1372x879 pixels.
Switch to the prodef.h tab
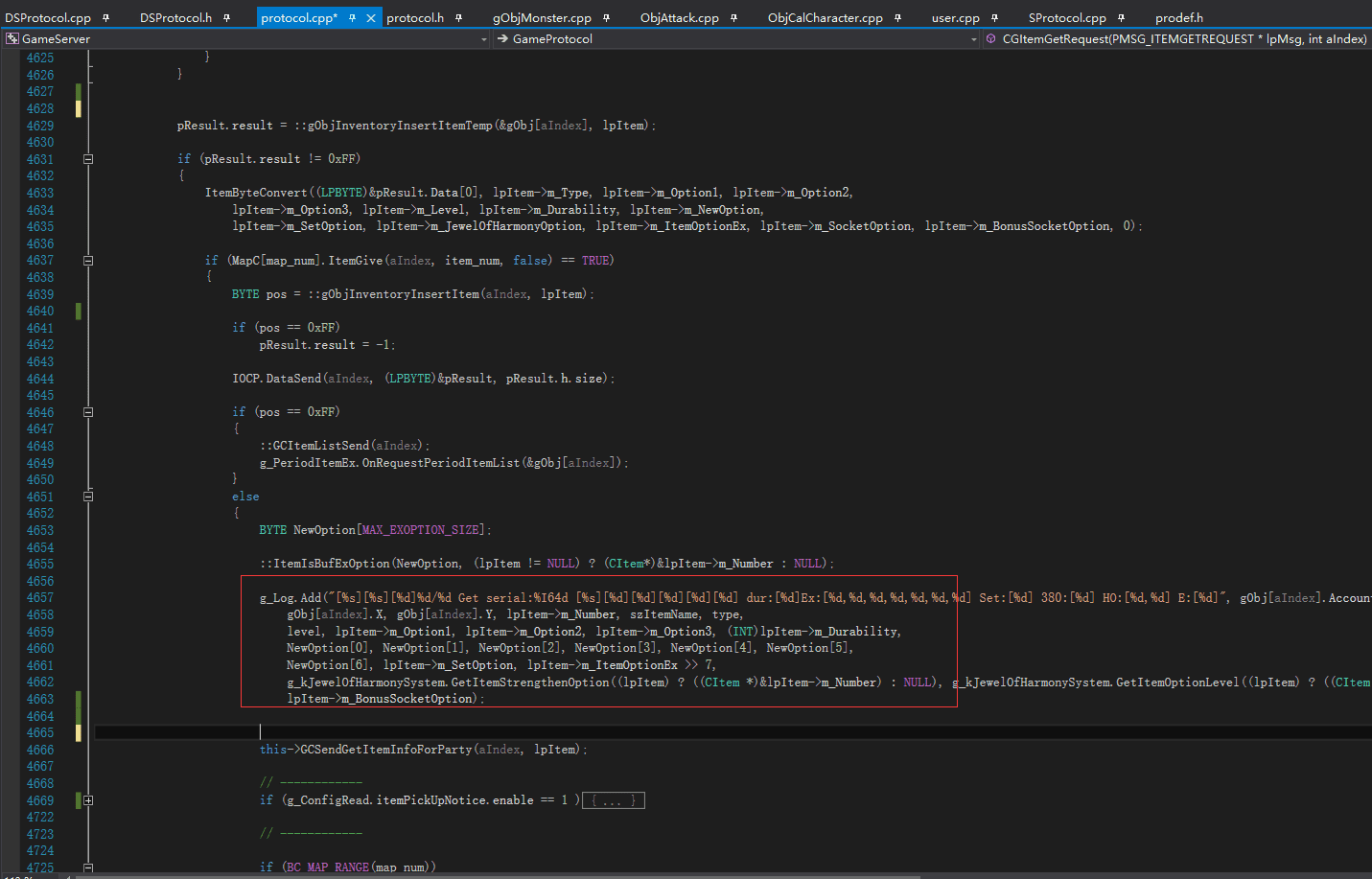point(1179,17)
